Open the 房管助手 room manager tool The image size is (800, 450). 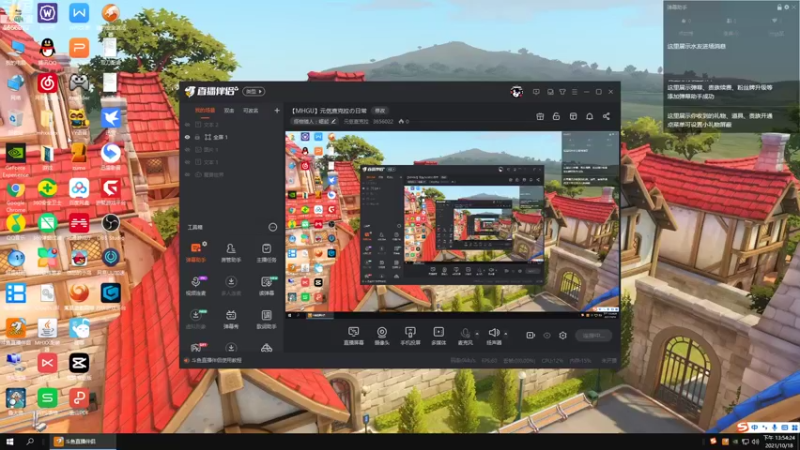click(x=231, y=252)
